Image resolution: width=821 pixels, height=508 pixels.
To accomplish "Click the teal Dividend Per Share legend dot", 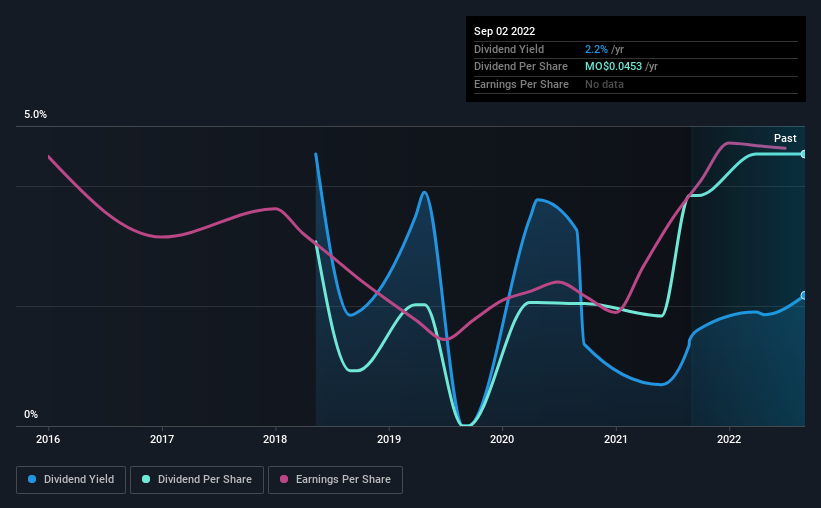I will 146,479.
